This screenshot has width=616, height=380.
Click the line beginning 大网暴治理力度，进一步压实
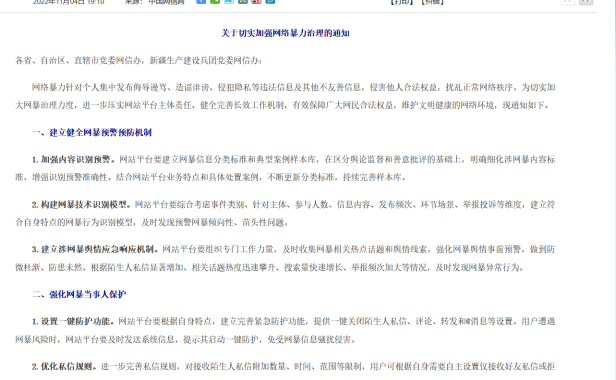[x=282, y=105]
